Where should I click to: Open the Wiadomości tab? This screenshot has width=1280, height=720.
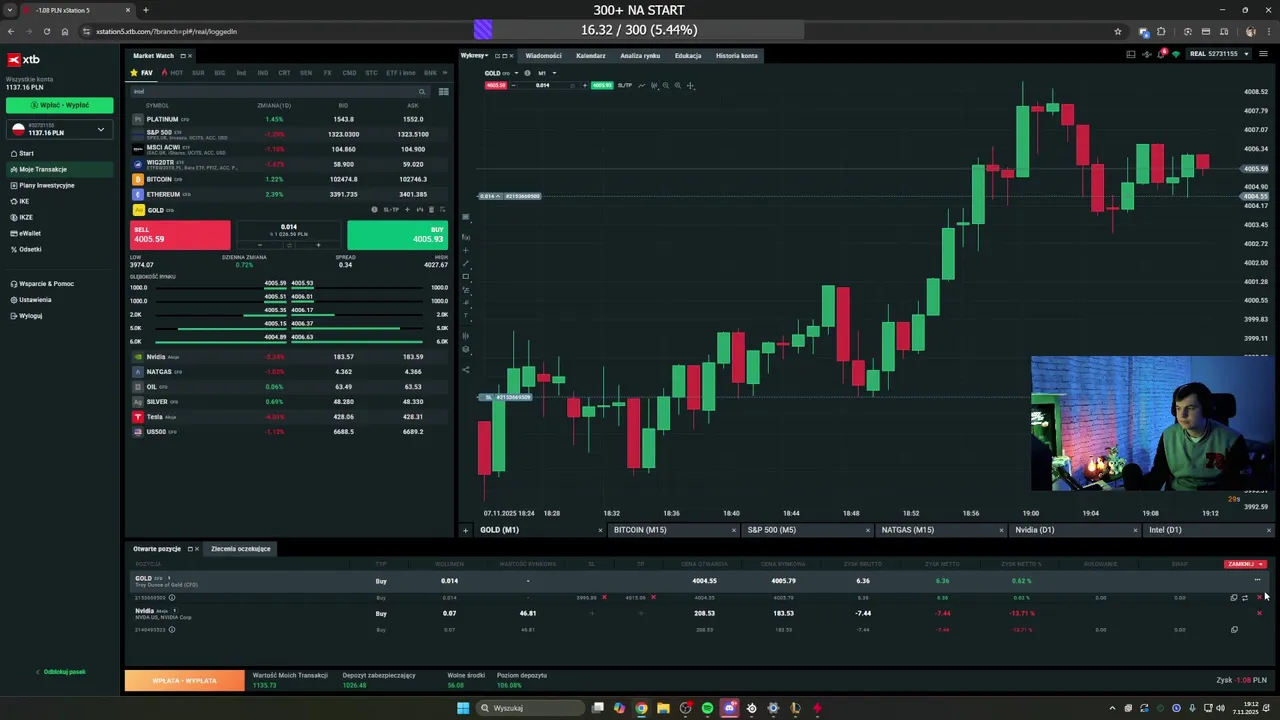(x=543, y=56)
